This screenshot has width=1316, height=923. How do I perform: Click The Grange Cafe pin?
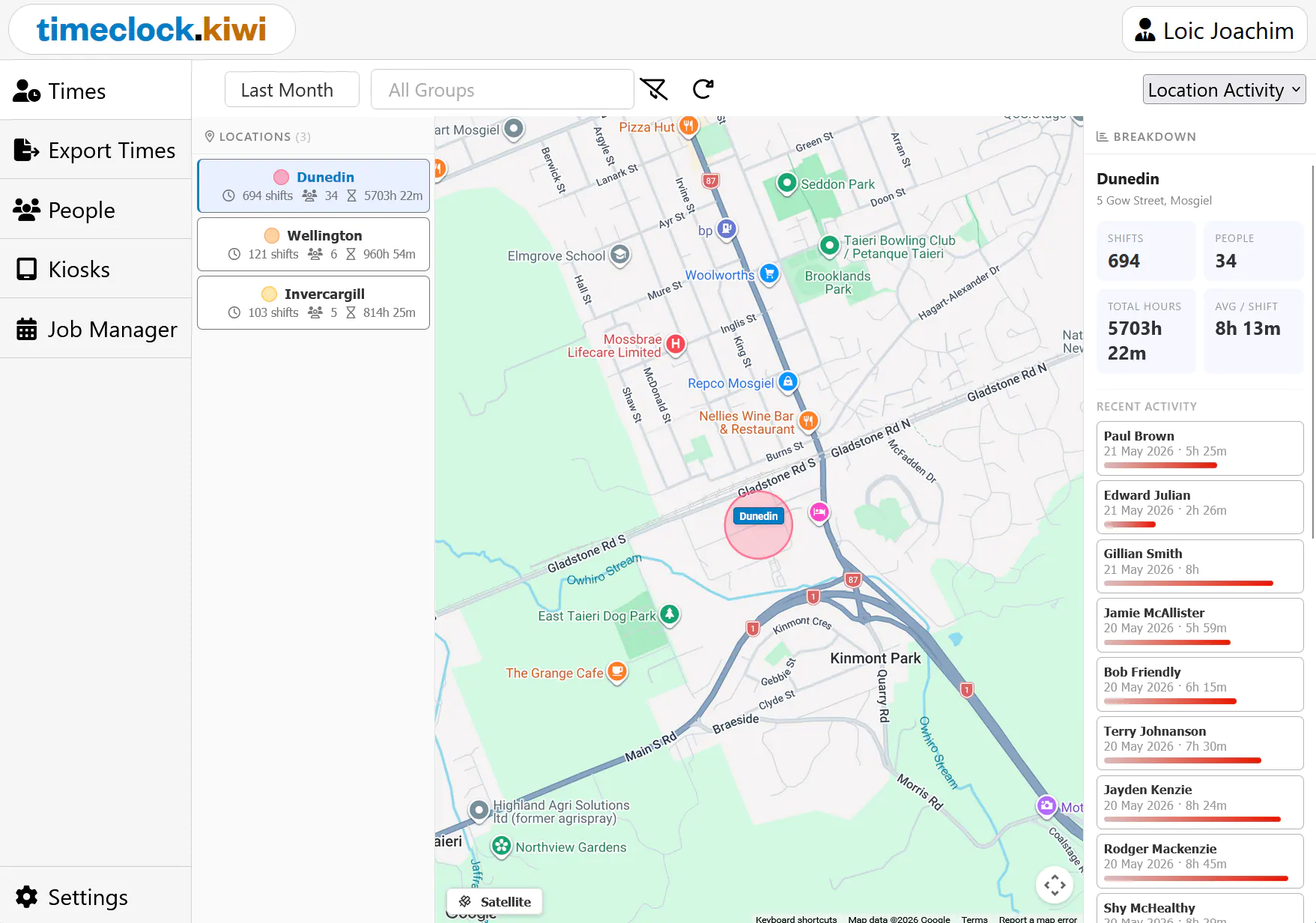(x=617, y=671)
